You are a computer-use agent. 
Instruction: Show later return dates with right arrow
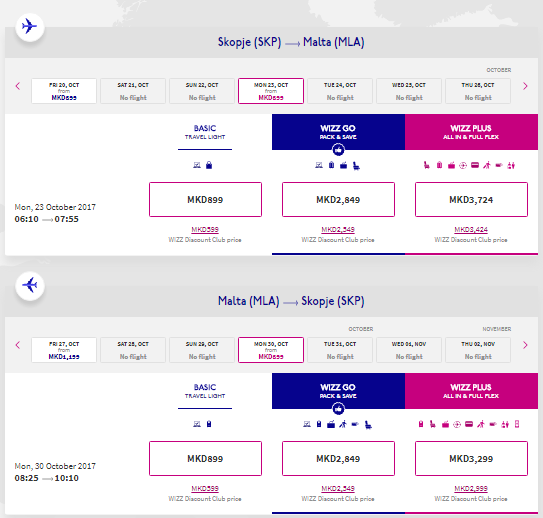click(525, 345)
